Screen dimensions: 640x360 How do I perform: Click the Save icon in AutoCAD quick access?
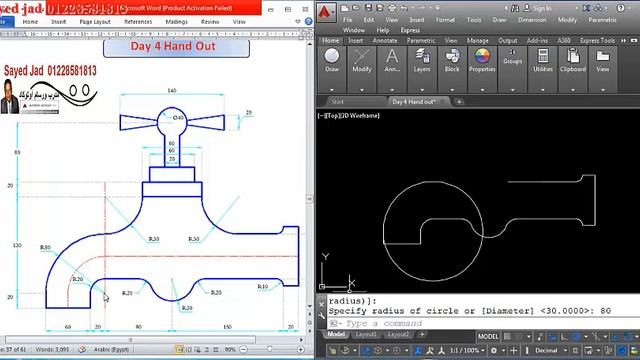(368, 8)
